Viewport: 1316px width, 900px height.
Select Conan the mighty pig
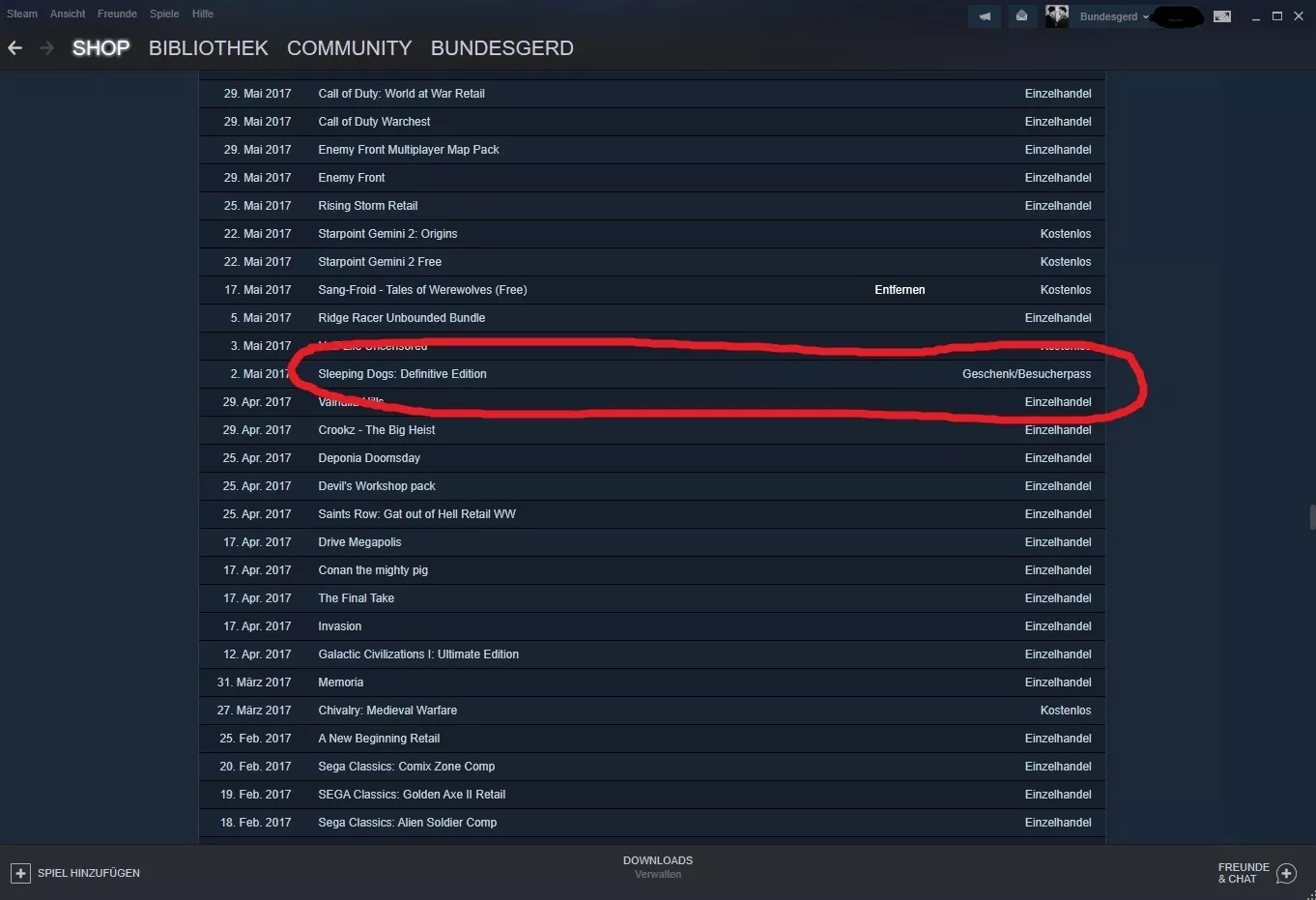pyautogui.click(x=373, y=570)
